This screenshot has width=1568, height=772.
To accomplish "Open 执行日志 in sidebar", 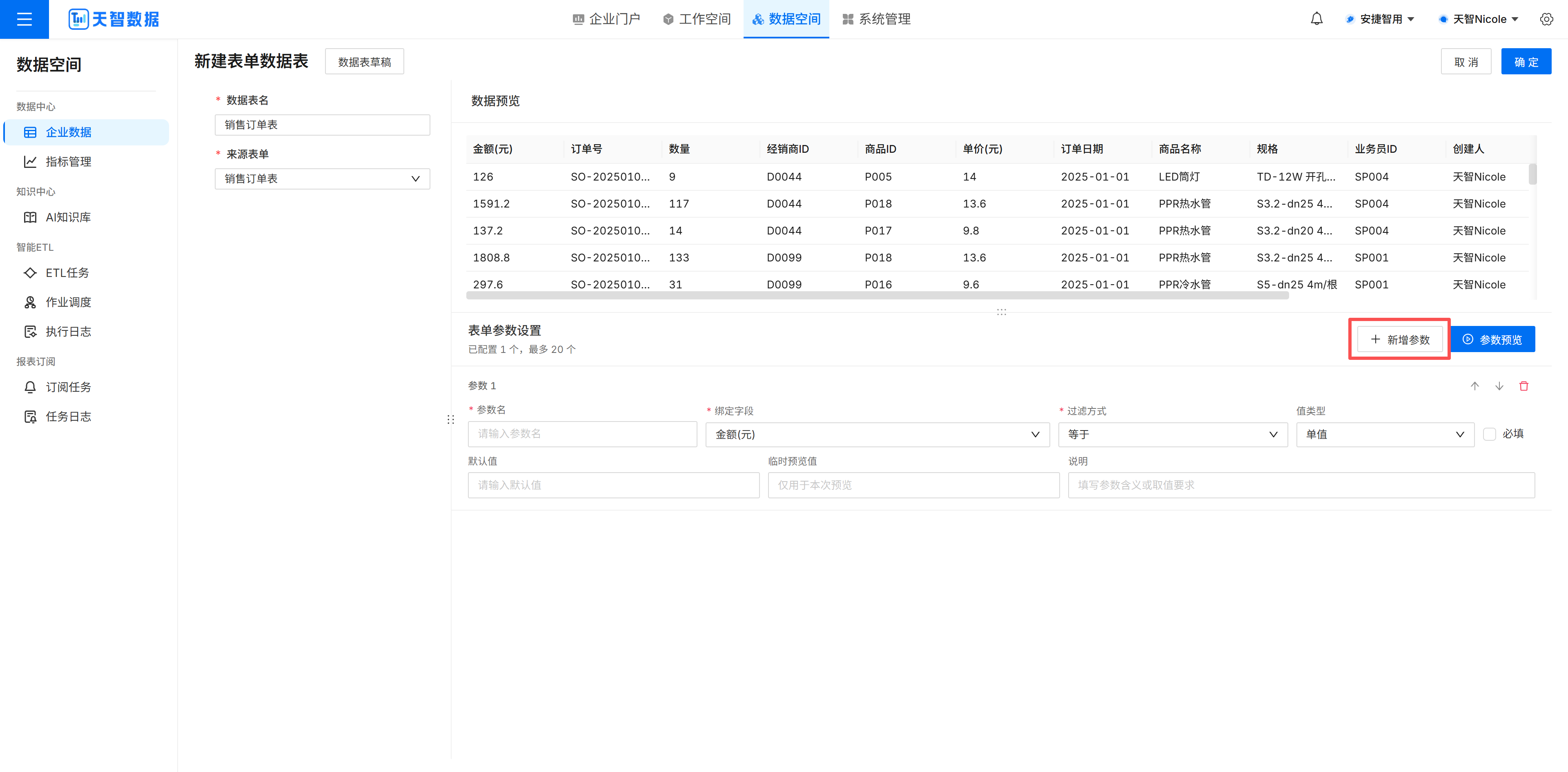I will click(x=87, y=331).
